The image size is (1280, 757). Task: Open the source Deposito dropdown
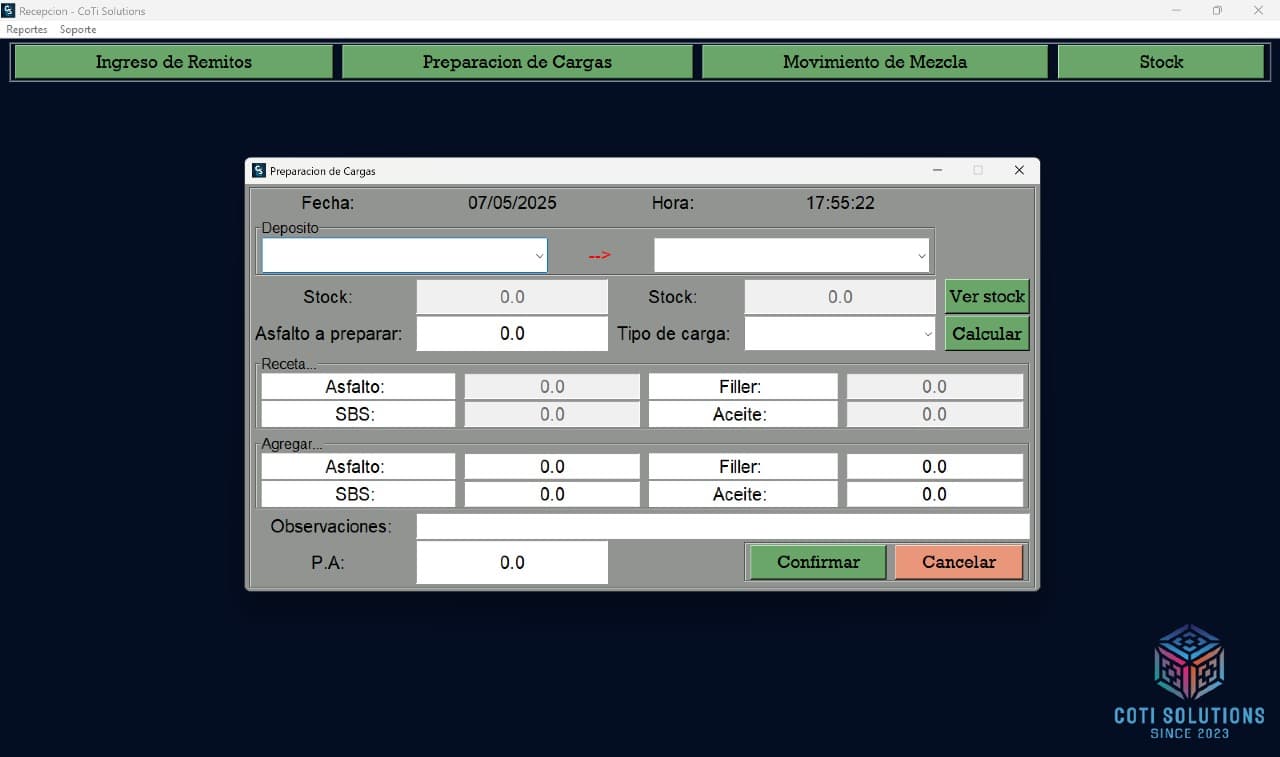[404, 256]
